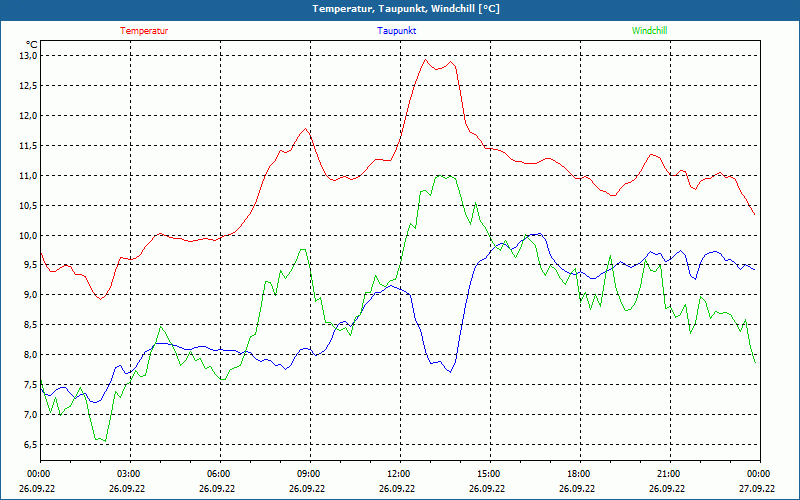Click the 09:00 time axis label
800x500 pixels.
[x=308, y=474]
